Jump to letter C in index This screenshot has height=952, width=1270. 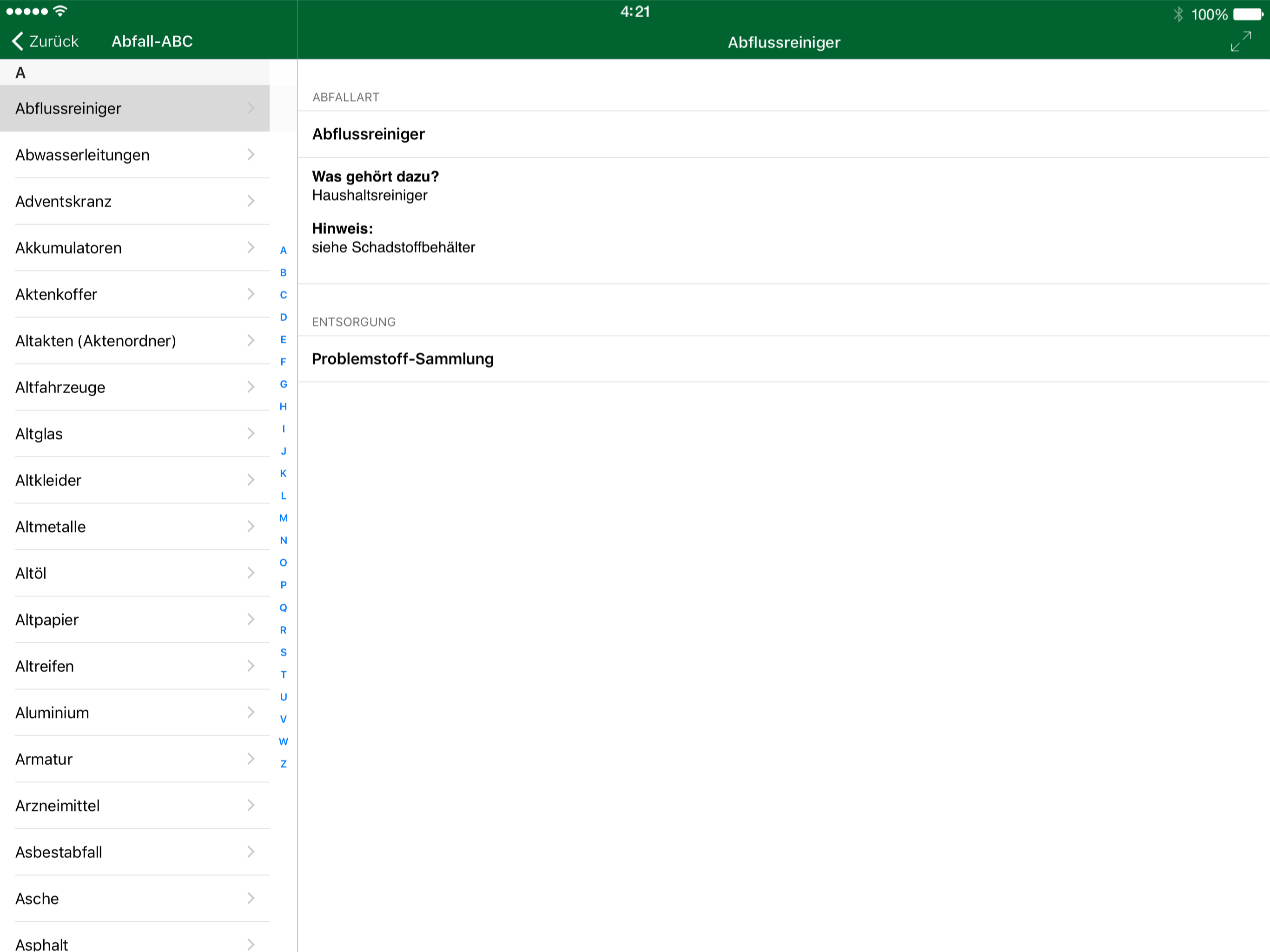(283, 295)
